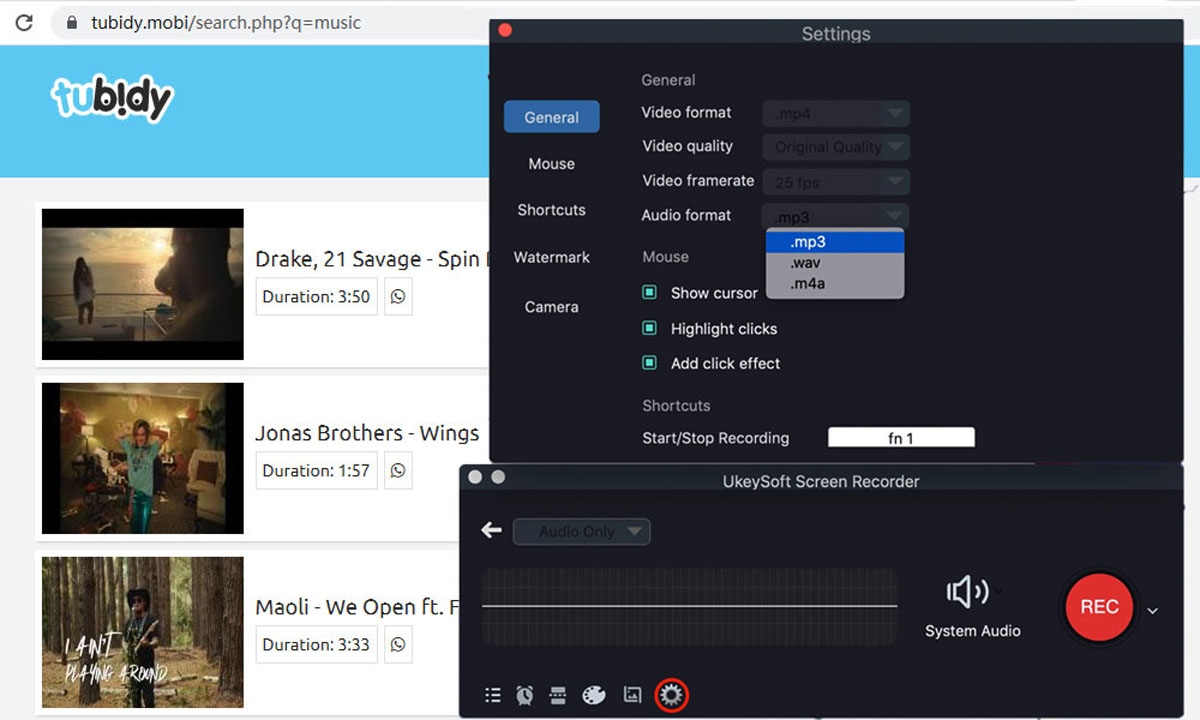Uncheck Add click effect

click(649, 363)
